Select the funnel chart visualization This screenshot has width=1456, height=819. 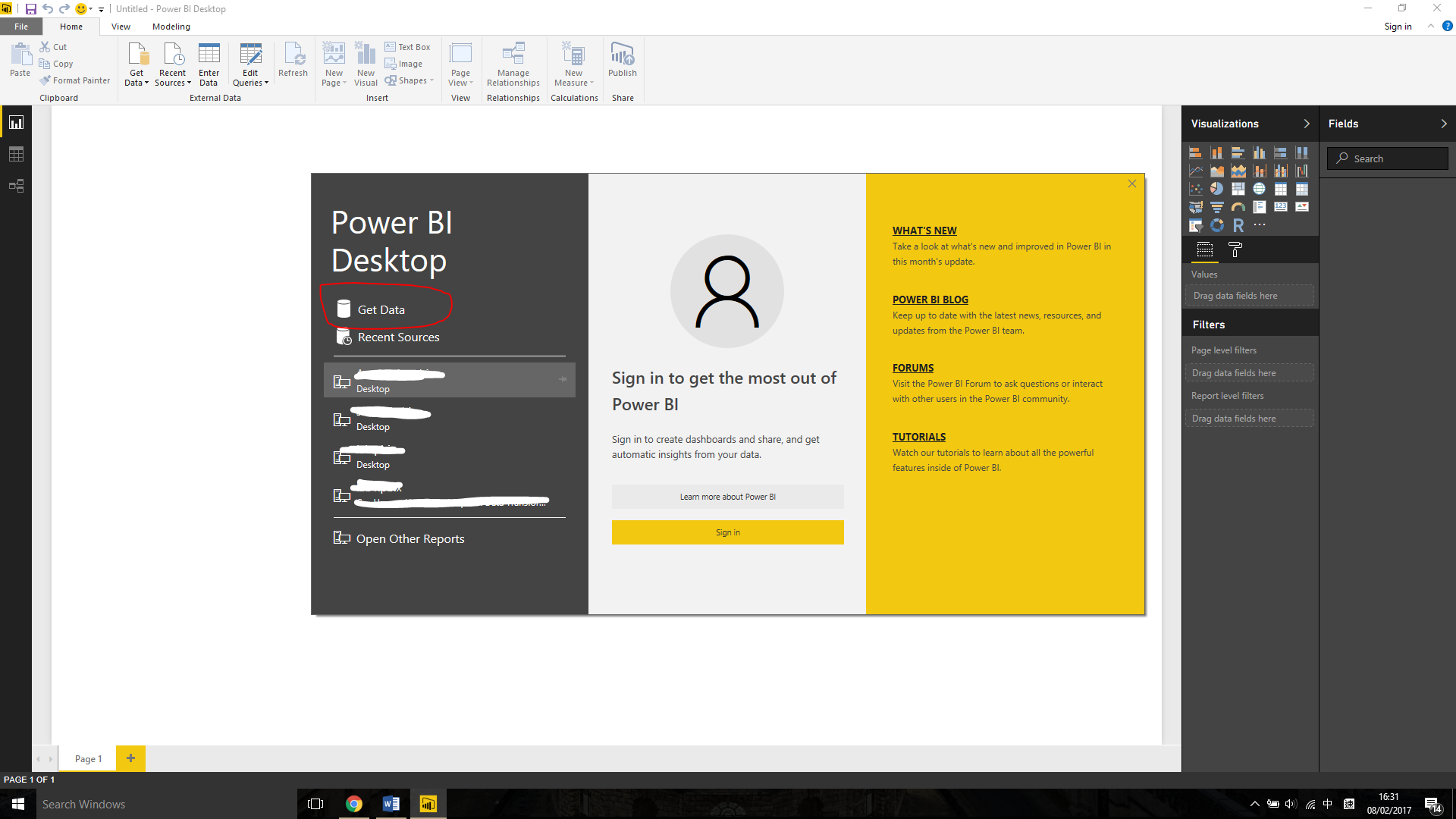tap(1216, 207)
